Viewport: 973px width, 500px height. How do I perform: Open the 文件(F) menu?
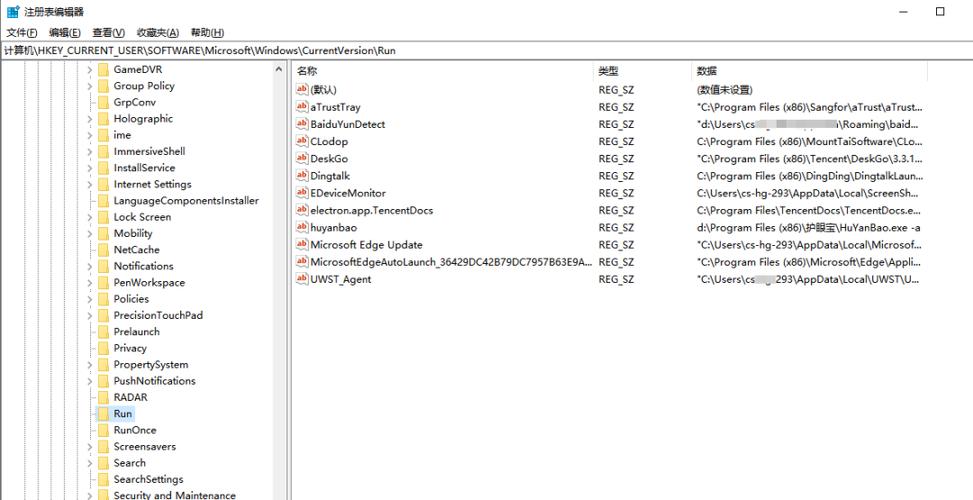(23, 33)
